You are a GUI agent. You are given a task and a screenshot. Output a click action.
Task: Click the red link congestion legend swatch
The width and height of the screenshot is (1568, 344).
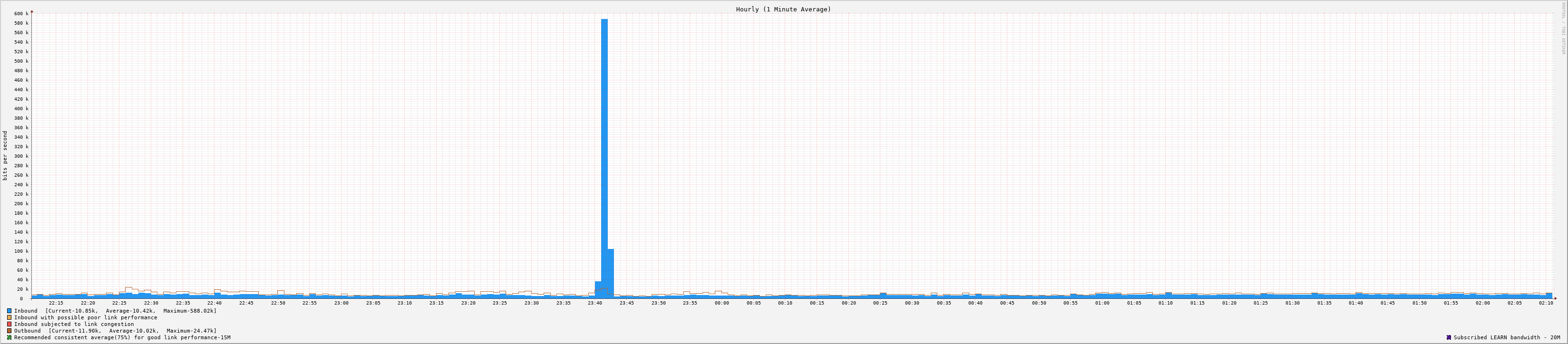pos(9,324)
